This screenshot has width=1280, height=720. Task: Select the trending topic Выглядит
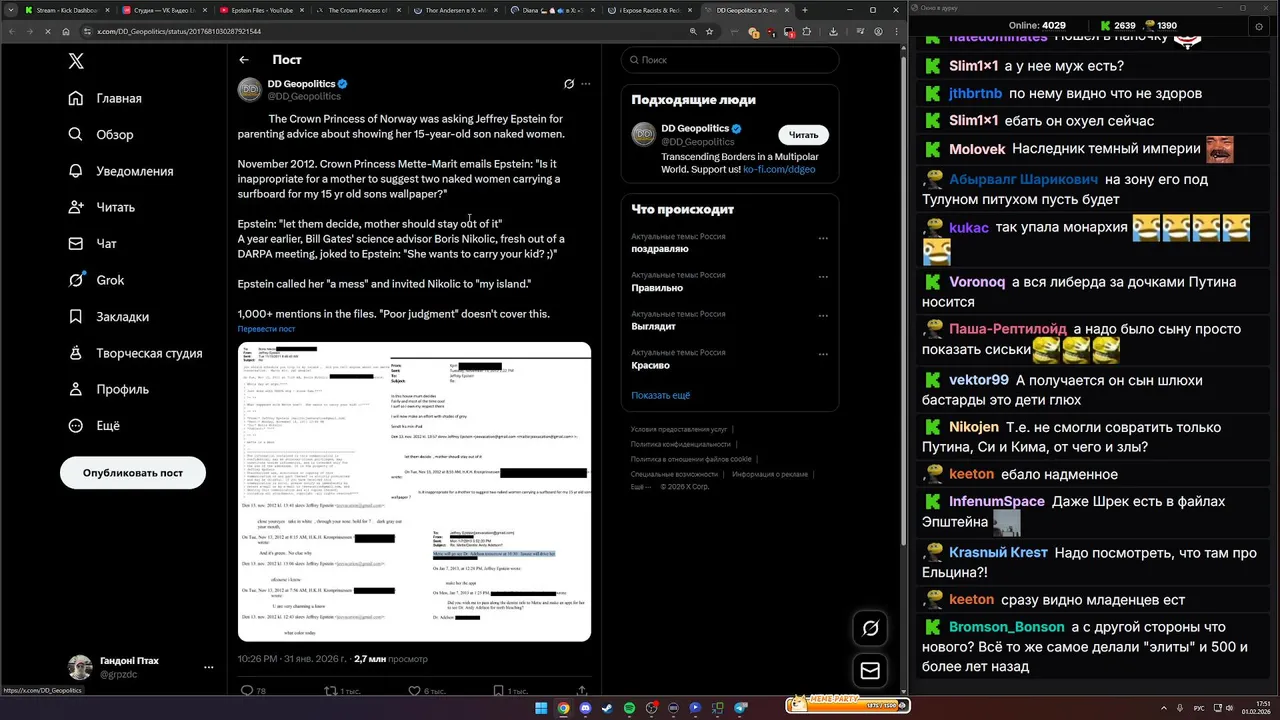[654, 327]
